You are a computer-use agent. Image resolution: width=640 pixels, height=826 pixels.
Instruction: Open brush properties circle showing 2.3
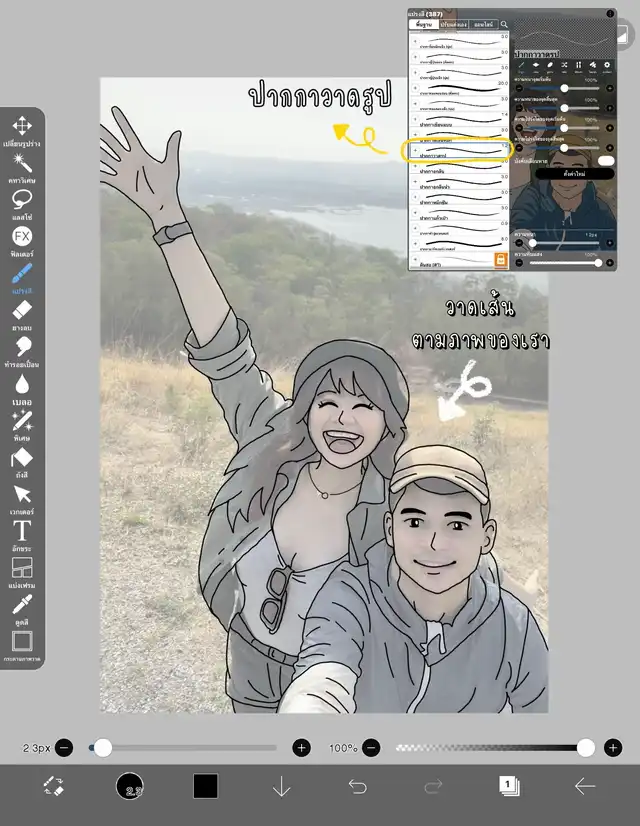coord(130,786)
